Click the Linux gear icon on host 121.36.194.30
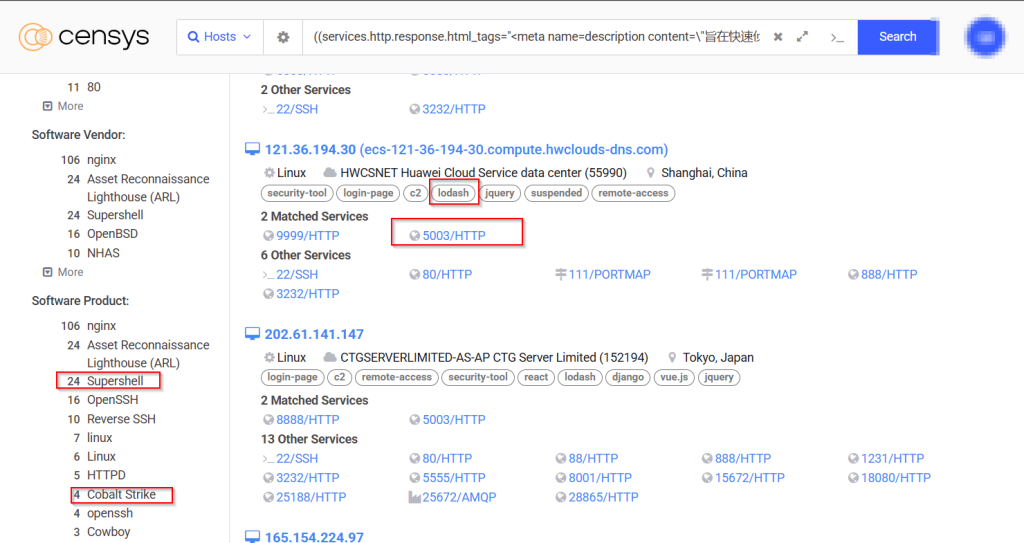The image size is (1024, 543). click(269, 173)
